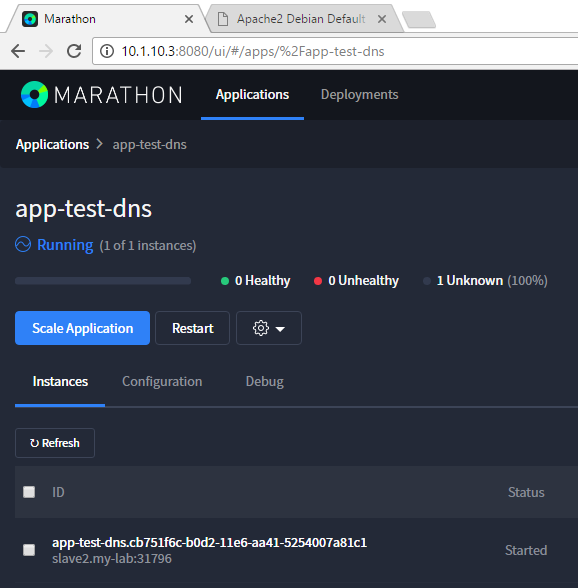Toggle the select-all instances checkbox

pyautogui.click(x=29, y=492)
